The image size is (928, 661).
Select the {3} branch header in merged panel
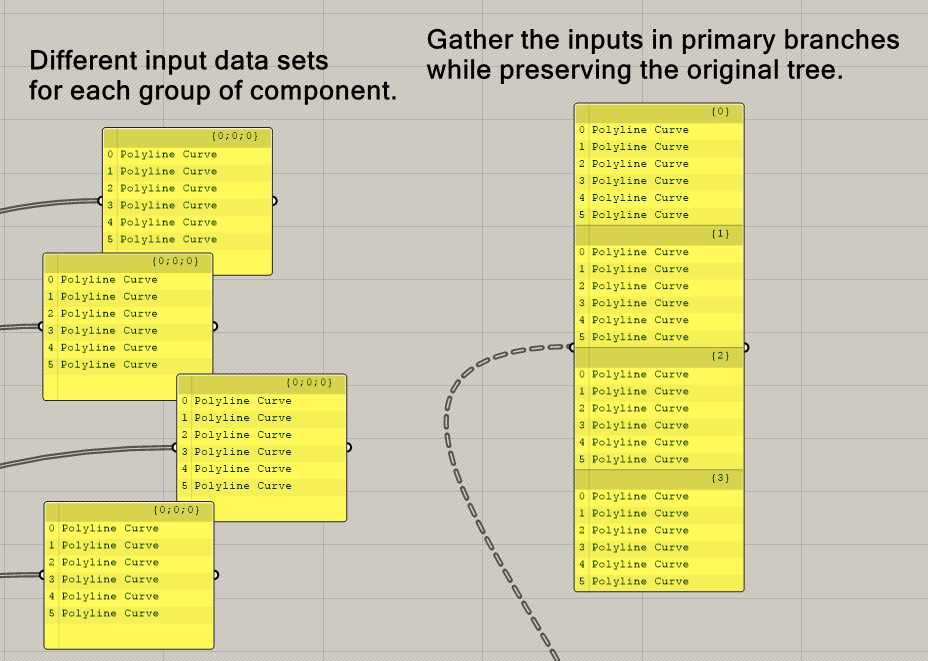point(659,478)
